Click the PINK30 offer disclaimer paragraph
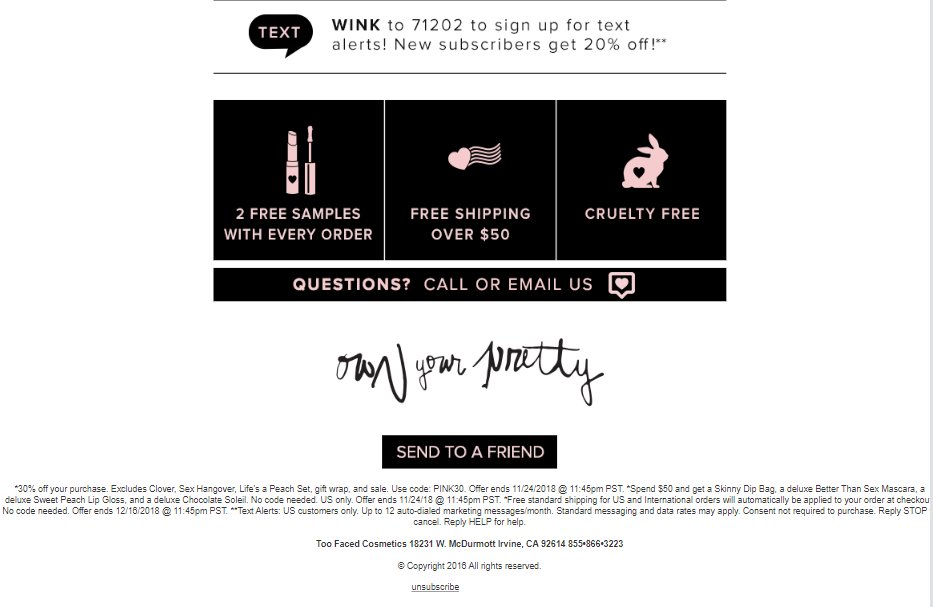This screenshot has width=933, height=607. [466, 505]
